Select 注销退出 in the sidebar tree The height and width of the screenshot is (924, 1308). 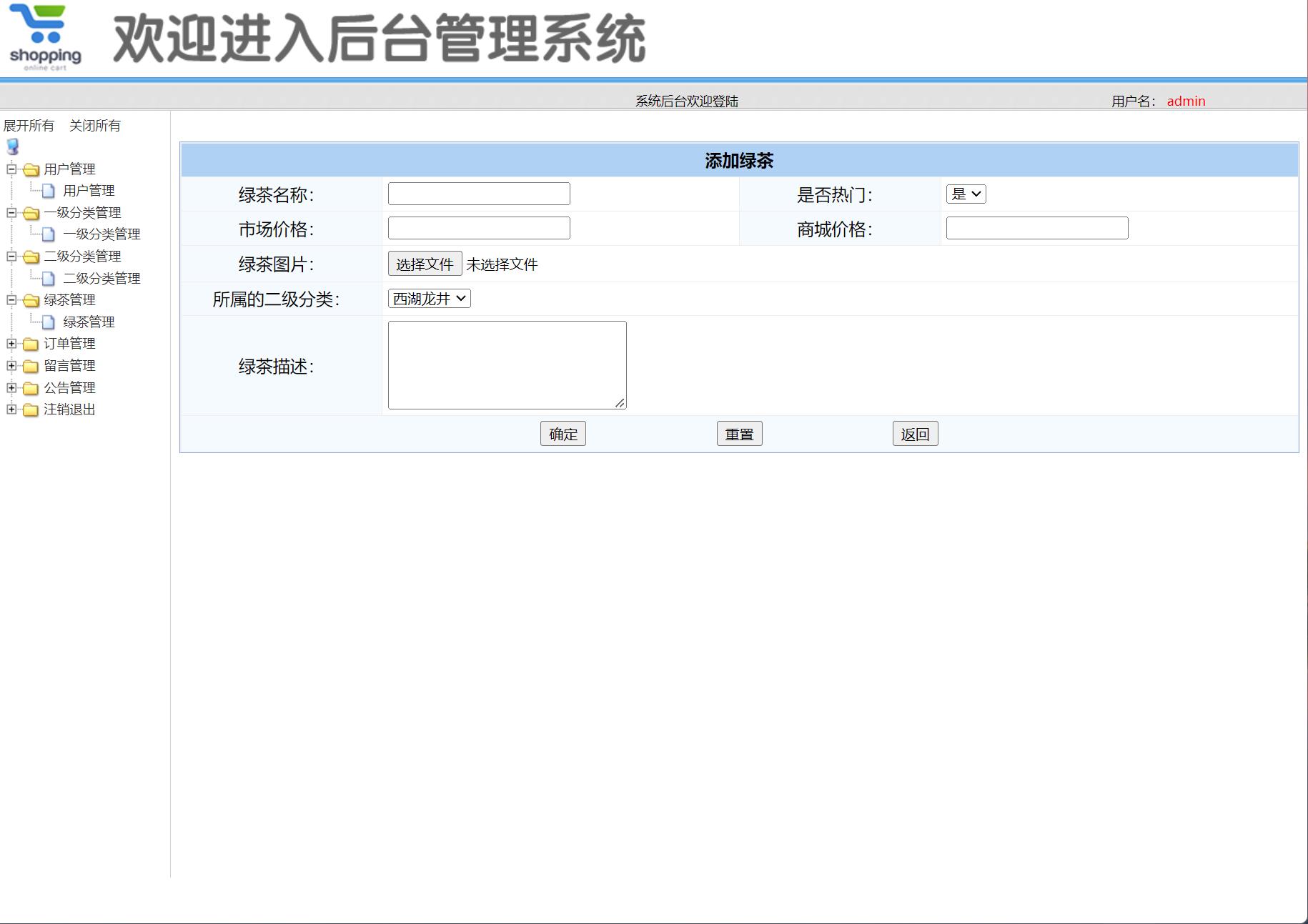(69, 410)
